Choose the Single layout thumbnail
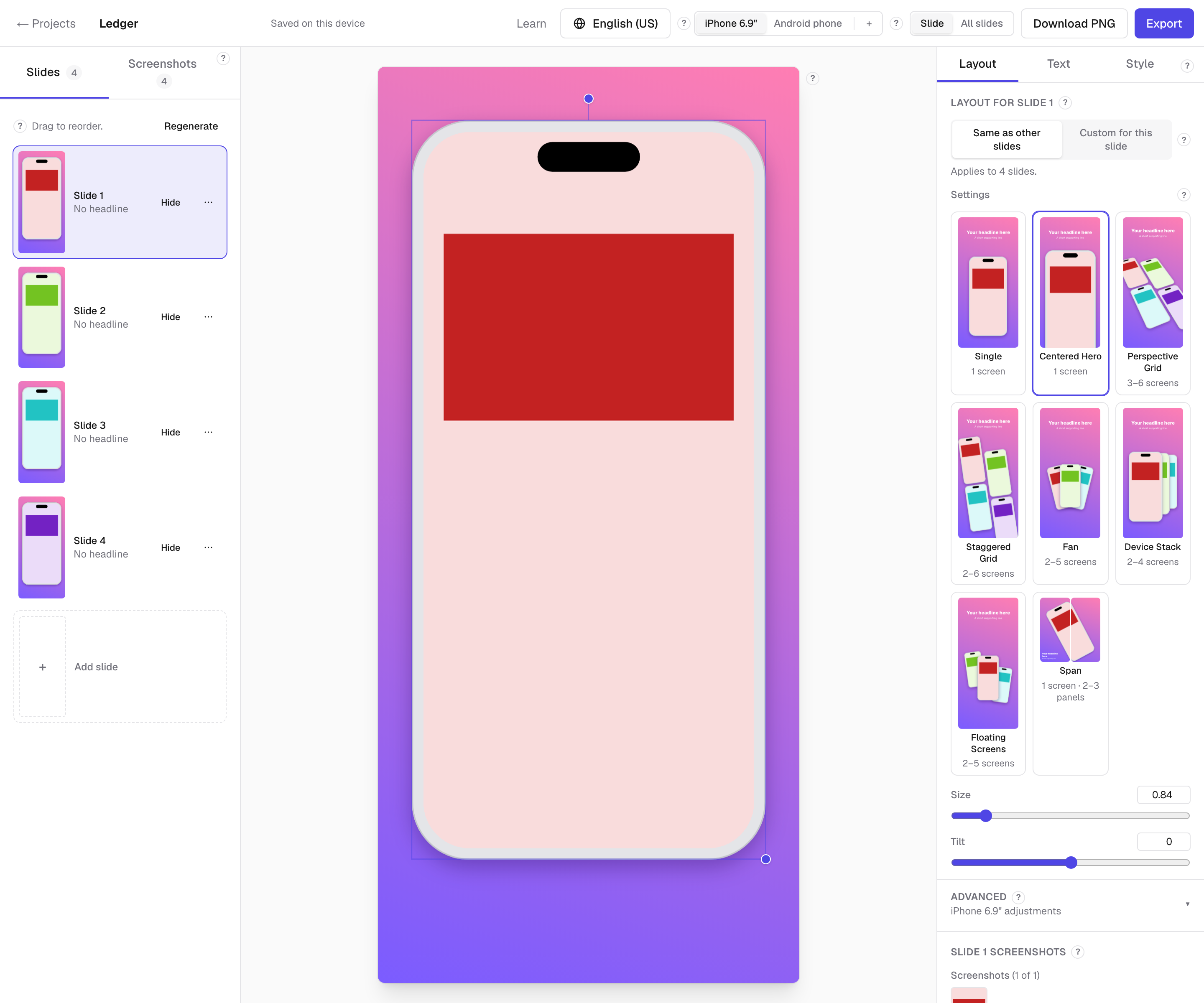This screenshot has width=1204, height=1003. [x=988, y=303]
